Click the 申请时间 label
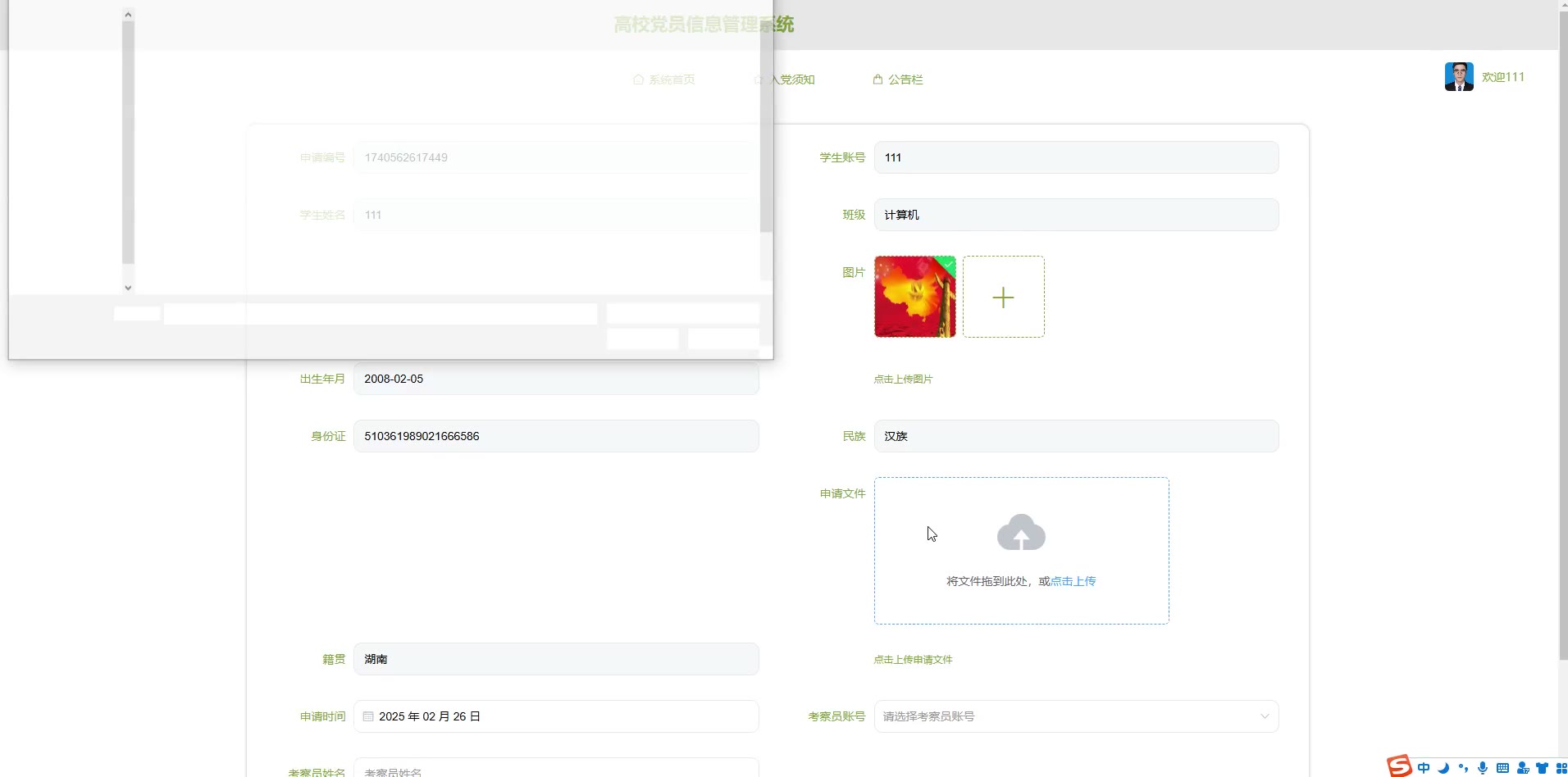Screen dimensions: 1568x777 tap(322, 716)
